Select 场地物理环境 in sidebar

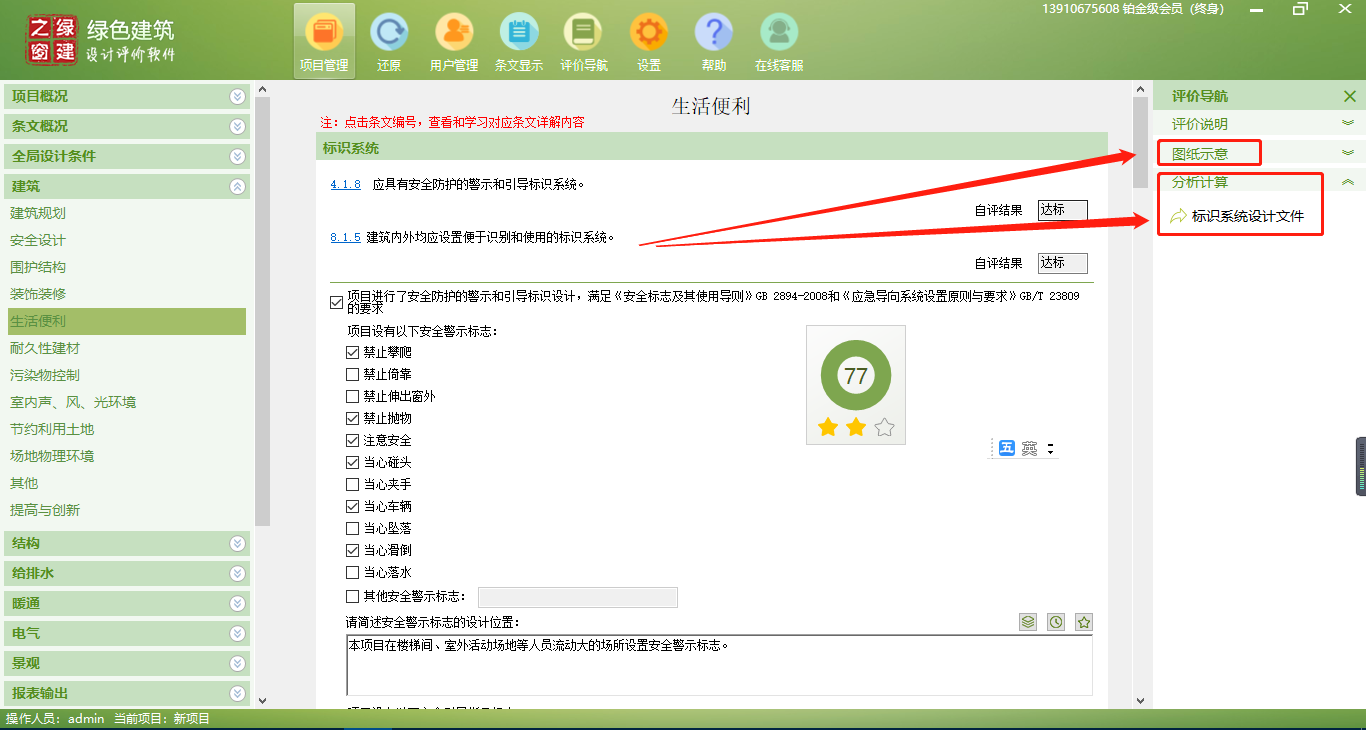(x=52, y=456)
